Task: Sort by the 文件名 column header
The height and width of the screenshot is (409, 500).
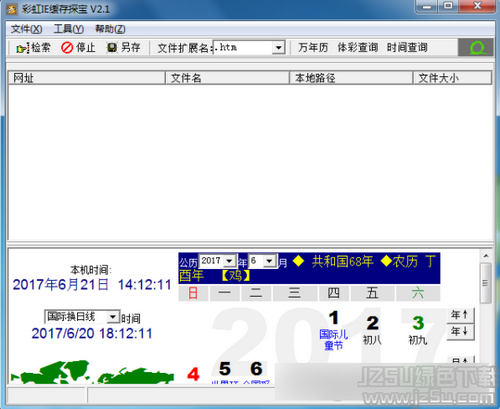Action: coord(227,78)
